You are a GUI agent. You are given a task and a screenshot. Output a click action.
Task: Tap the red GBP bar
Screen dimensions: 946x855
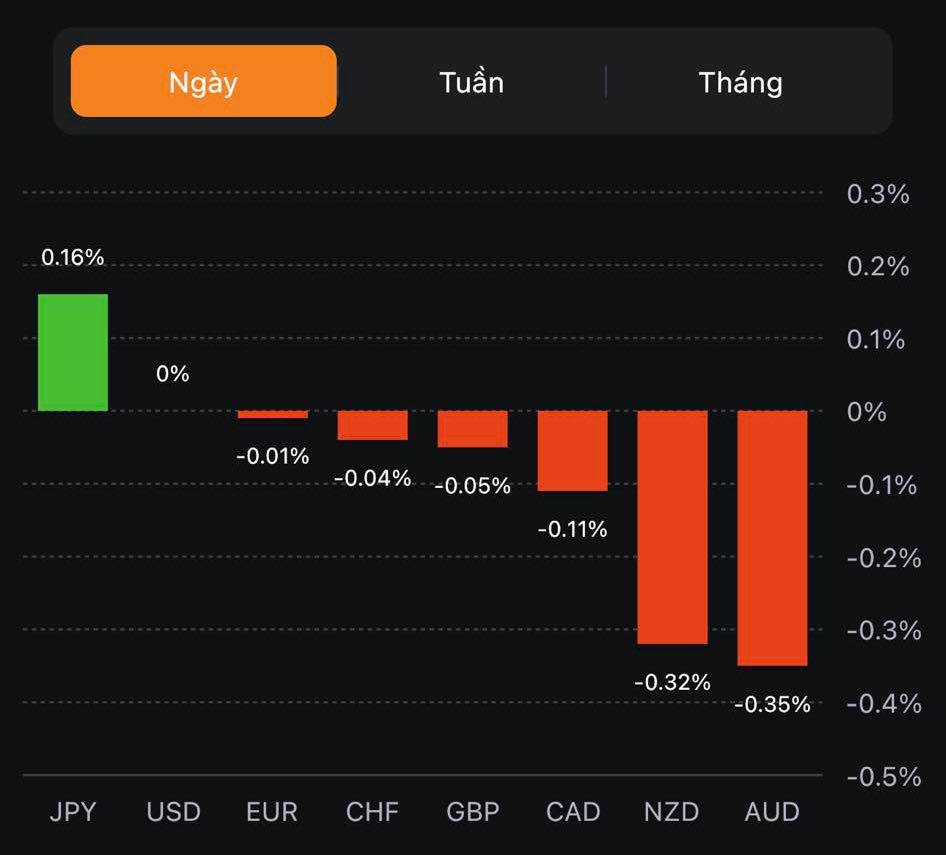tap(473, 429)
